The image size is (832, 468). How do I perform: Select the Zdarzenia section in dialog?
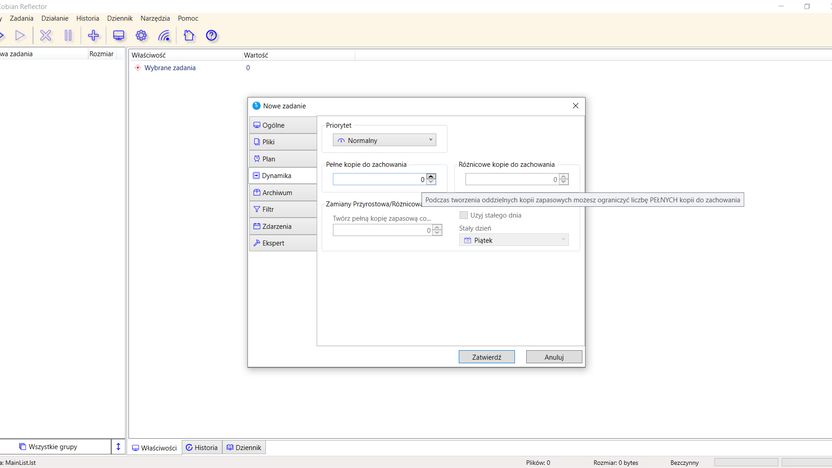coord(283,227)
